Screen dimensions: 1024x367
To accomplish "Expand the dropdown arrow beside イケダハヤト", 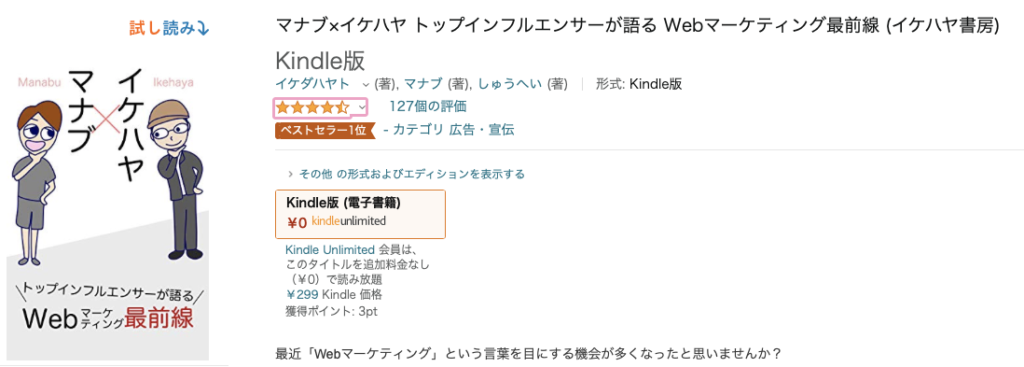I will click(x=366, y=84).
